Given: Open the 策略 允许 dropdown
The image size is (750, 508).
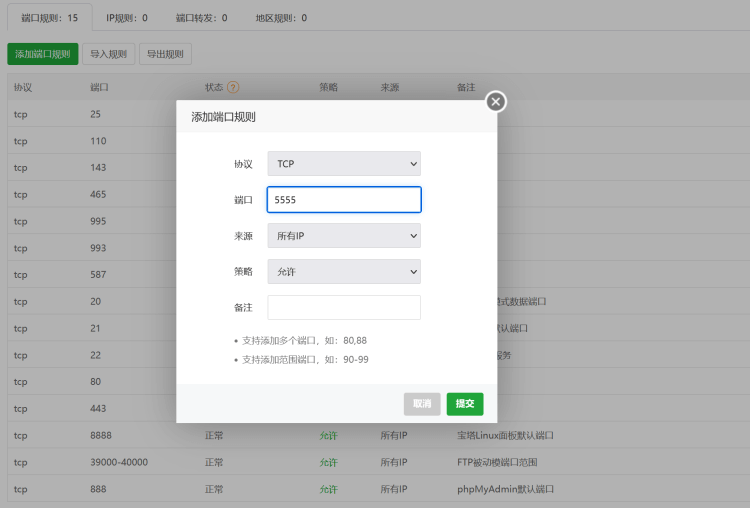Looking at the screenshot, I should tap(344, 272).
